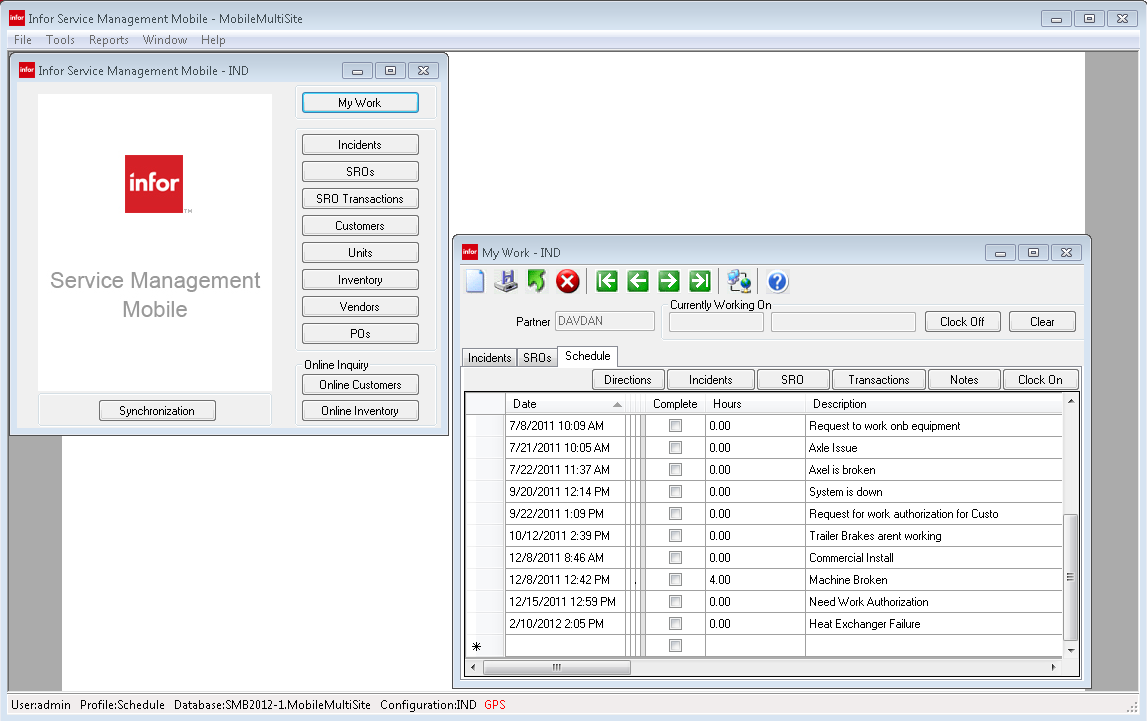Click inside the Partner field showing DAVDAN

pos(603,321)
